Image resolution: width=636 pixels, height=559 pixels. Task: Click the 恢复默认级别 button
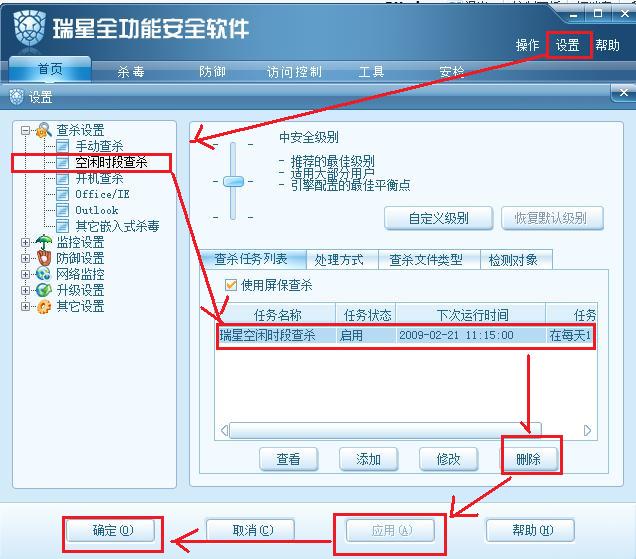(x=552, y=218)
